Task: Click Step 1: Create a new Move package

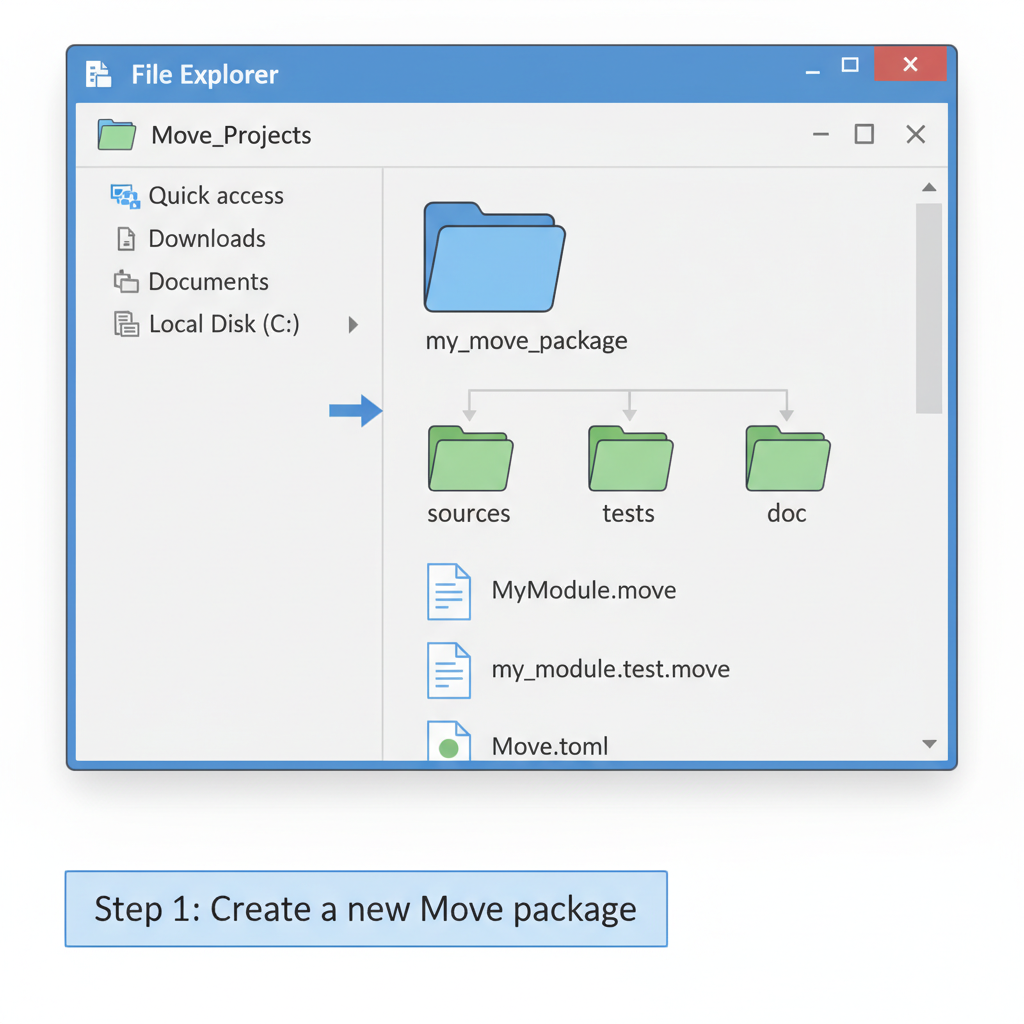Action: (x=365, y=909)
